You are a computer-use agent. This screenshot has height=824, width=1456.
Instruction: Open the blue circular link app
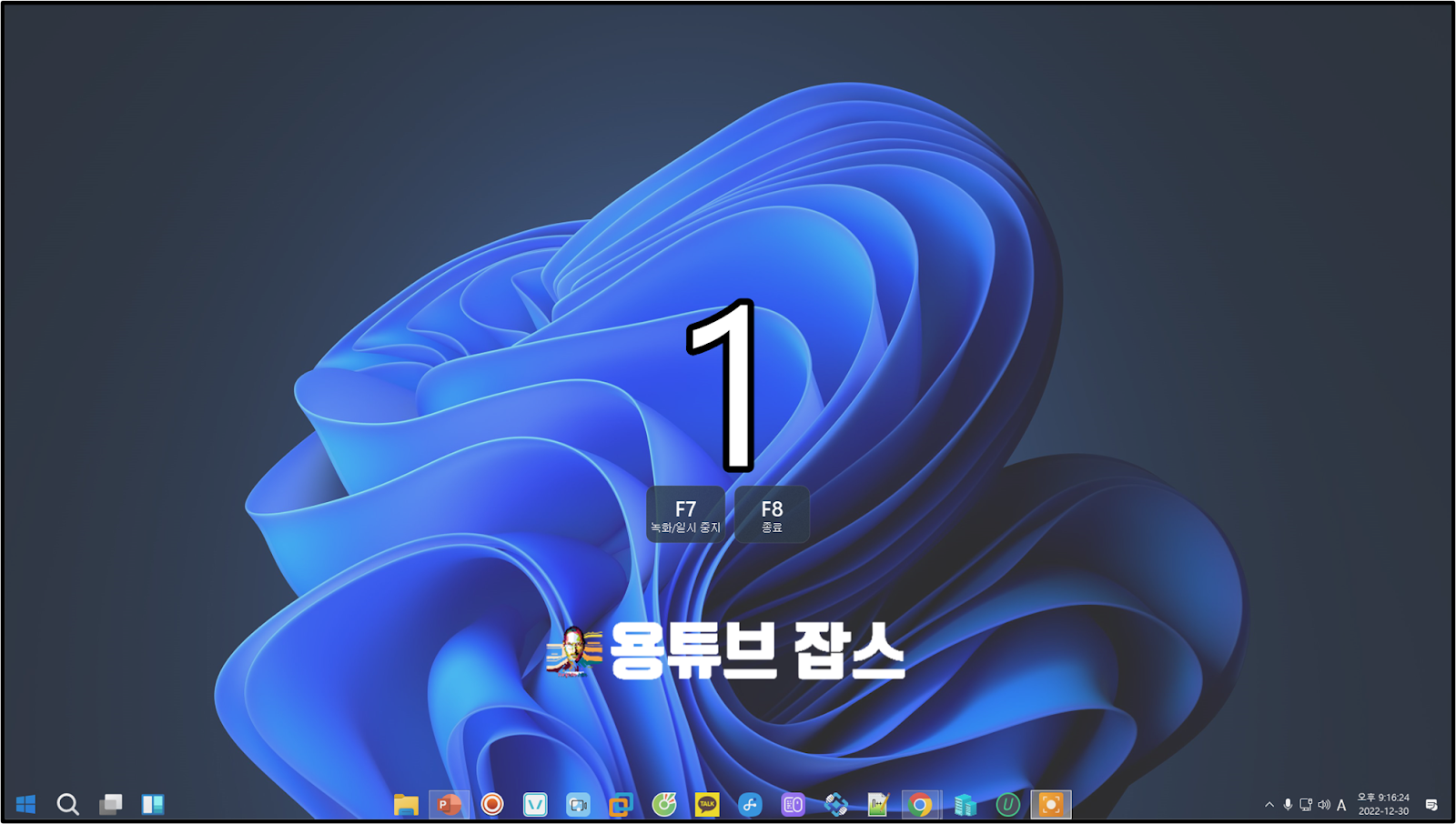tap(750, 804)
